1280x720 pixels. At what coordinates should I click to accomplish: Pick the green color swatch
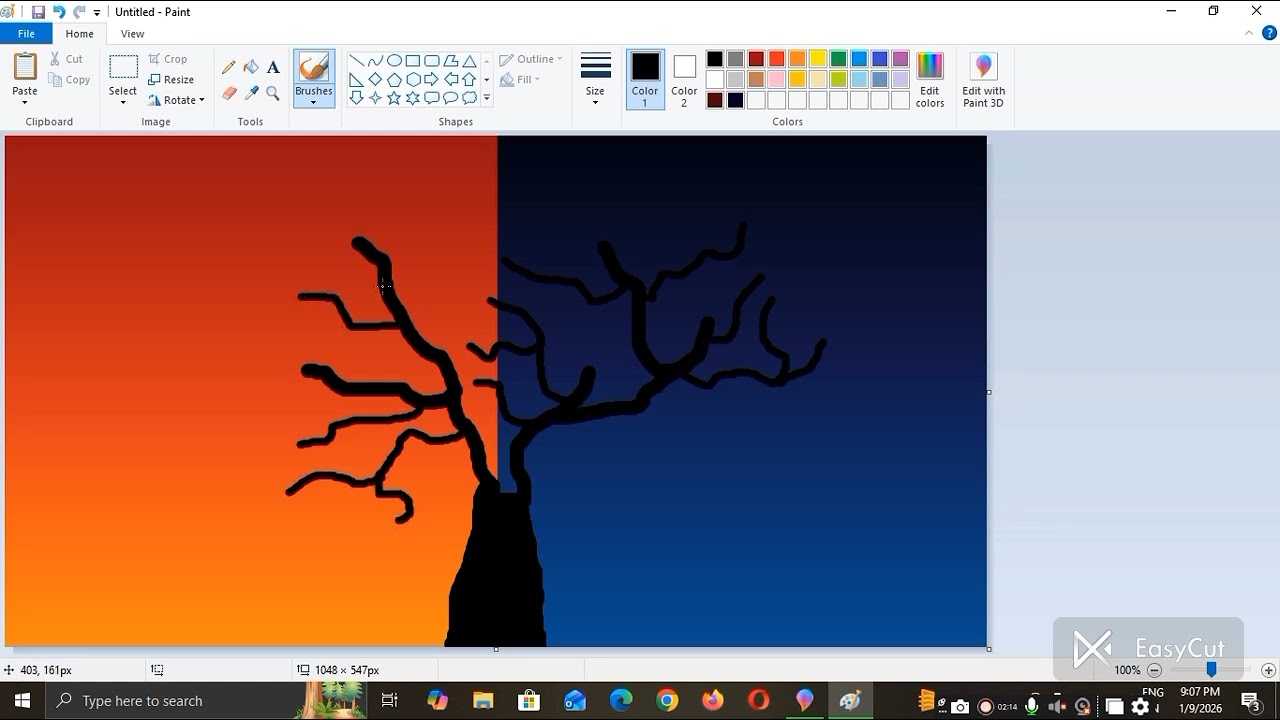coord(839,59)
